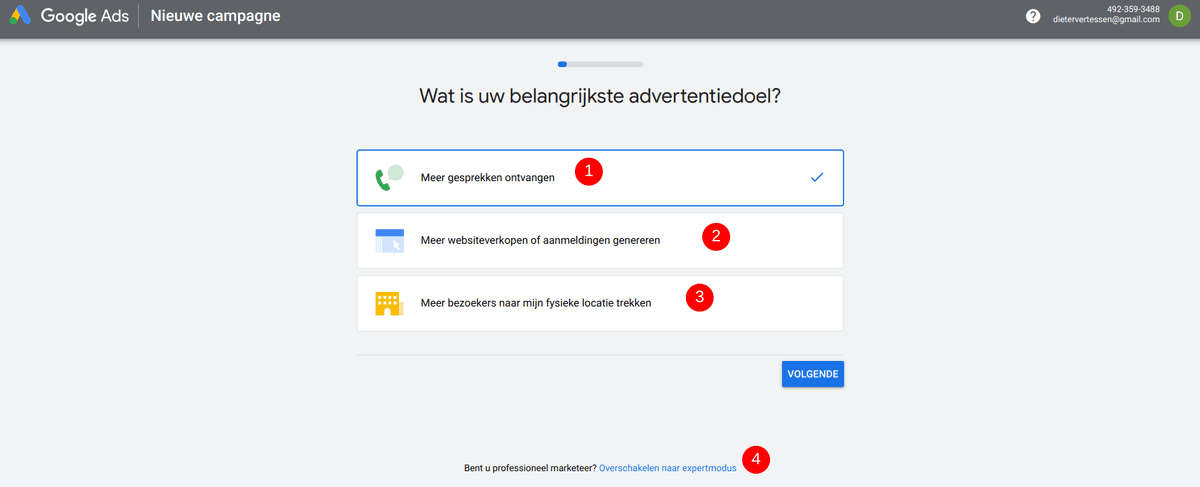Click the red number 4 badge
This screenshot has width=1200, height=487.
pos(756,460)
